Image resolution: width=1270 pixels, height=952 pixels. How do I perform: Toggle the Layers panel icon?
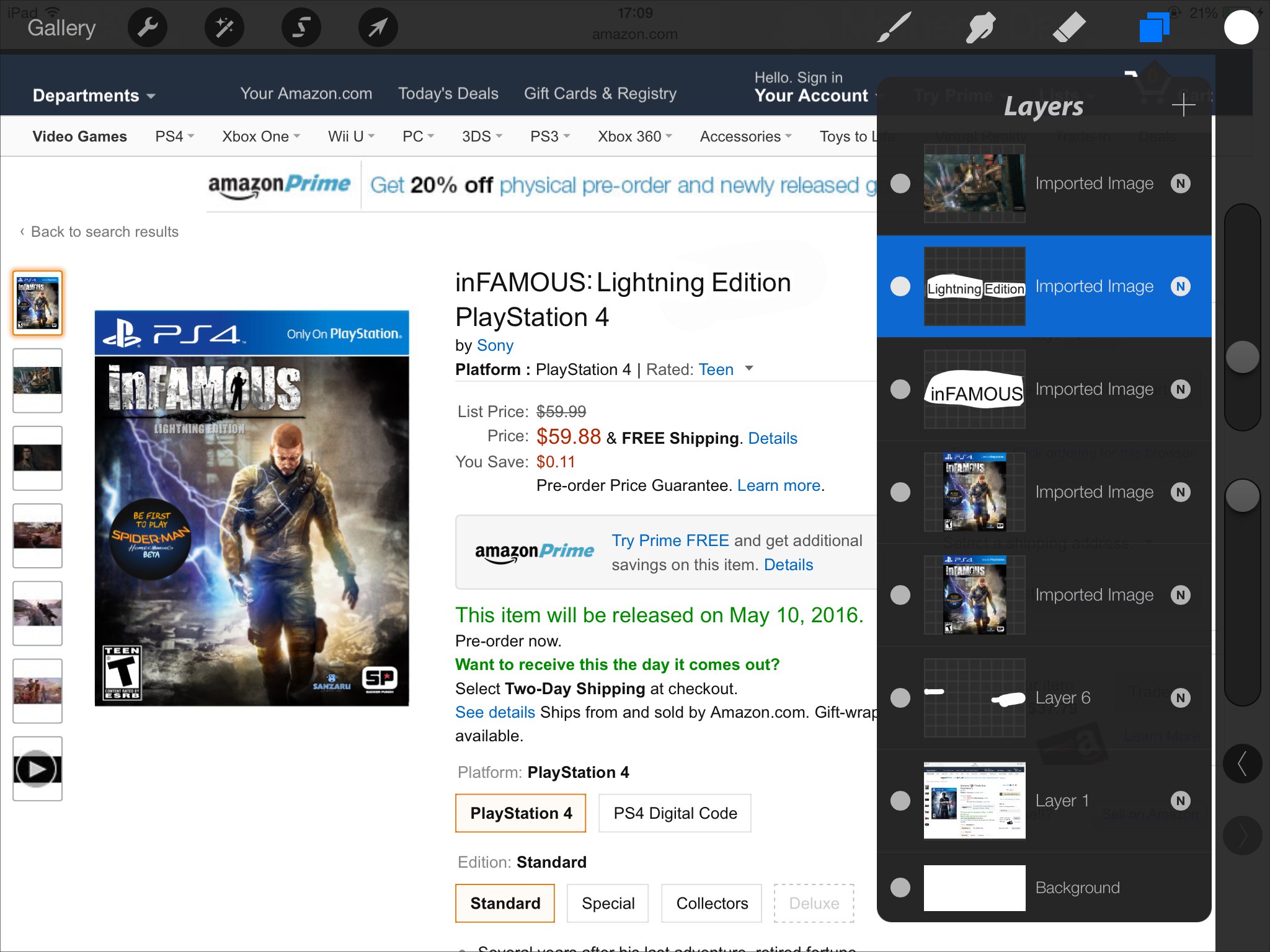pyautogui.click(x=1154, y=27)
